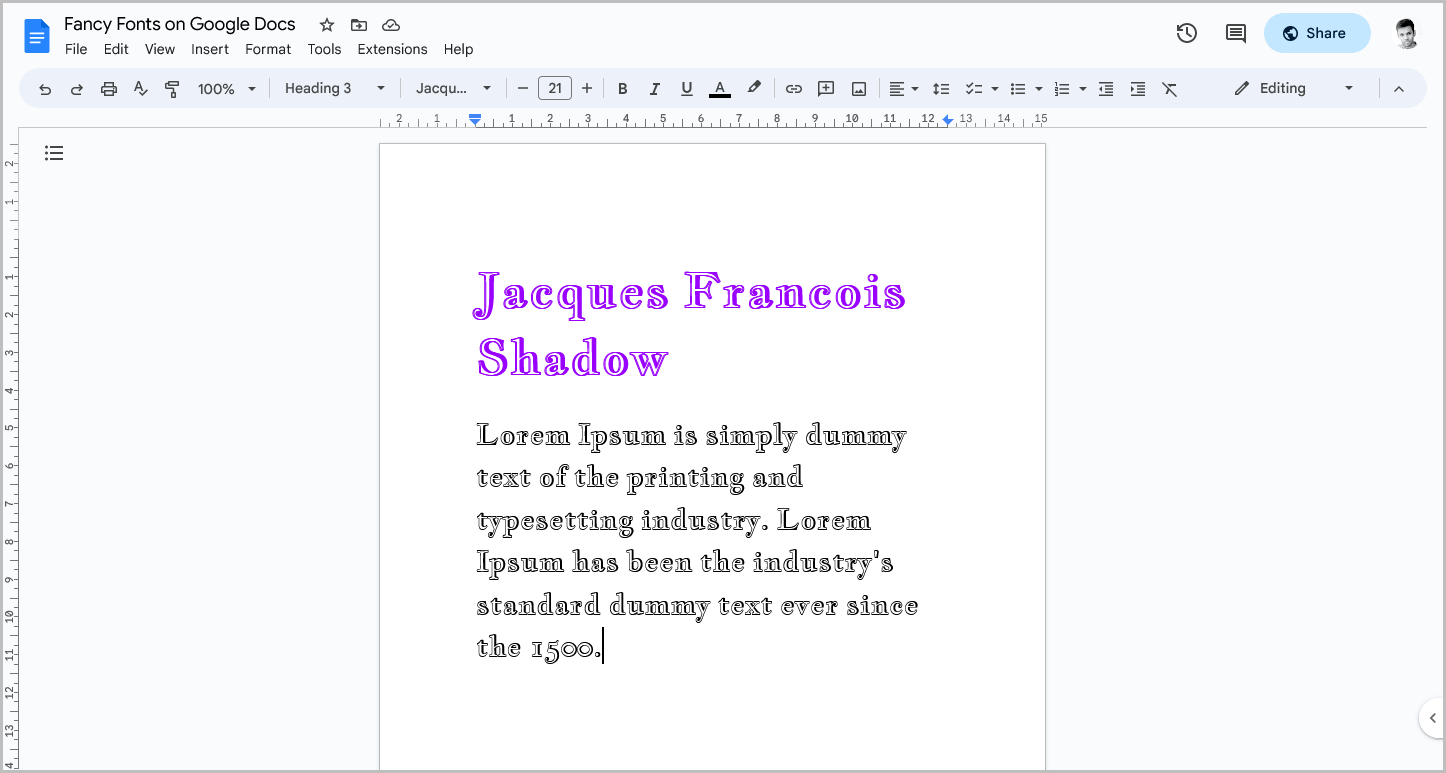Toggle italic formatting

click(654, 88)
